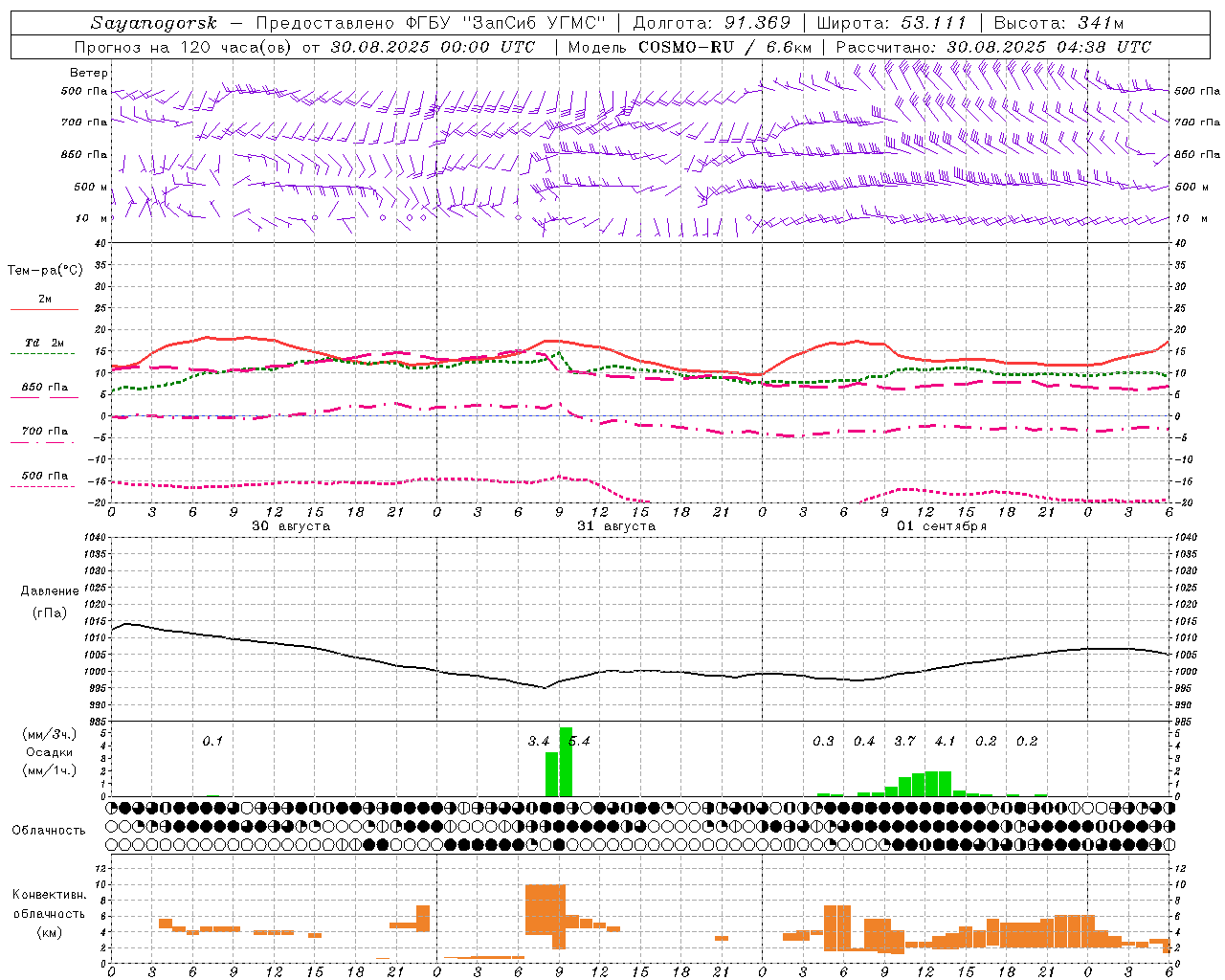This screenshot has width=1225, height=980.
Task: Click the '30 августа' date label
Action: click(x=291, y=526)
